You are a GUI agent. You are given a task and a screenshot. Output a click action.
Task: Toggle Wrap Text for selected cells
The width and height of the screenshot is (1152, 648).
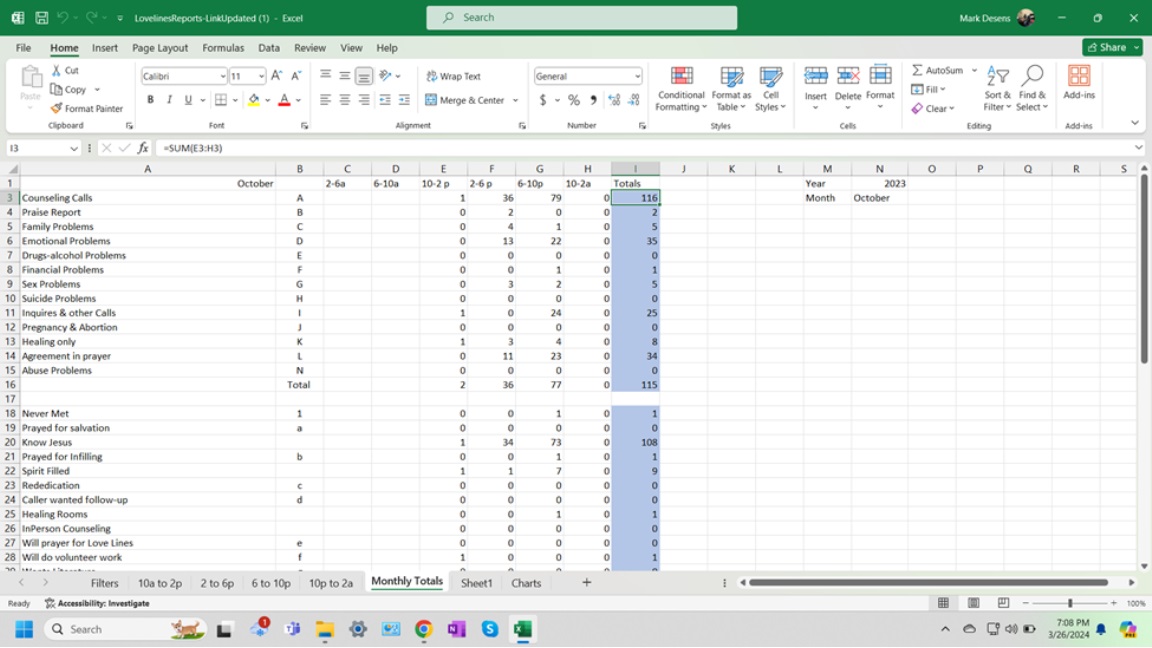click(453, 76)
